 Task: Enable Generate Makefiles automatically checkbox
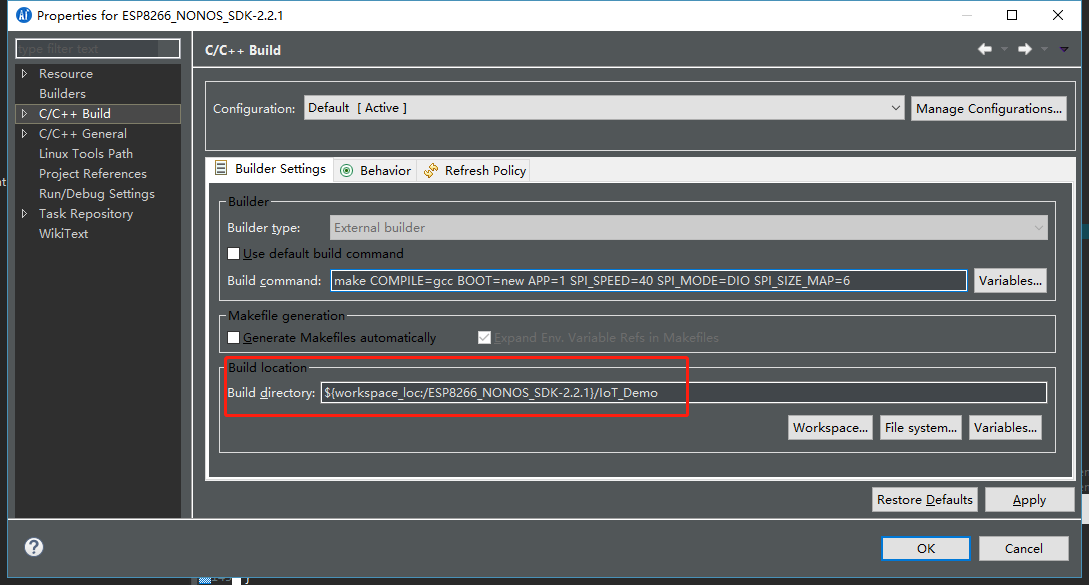pyautogui.click(x=233, y=338)
